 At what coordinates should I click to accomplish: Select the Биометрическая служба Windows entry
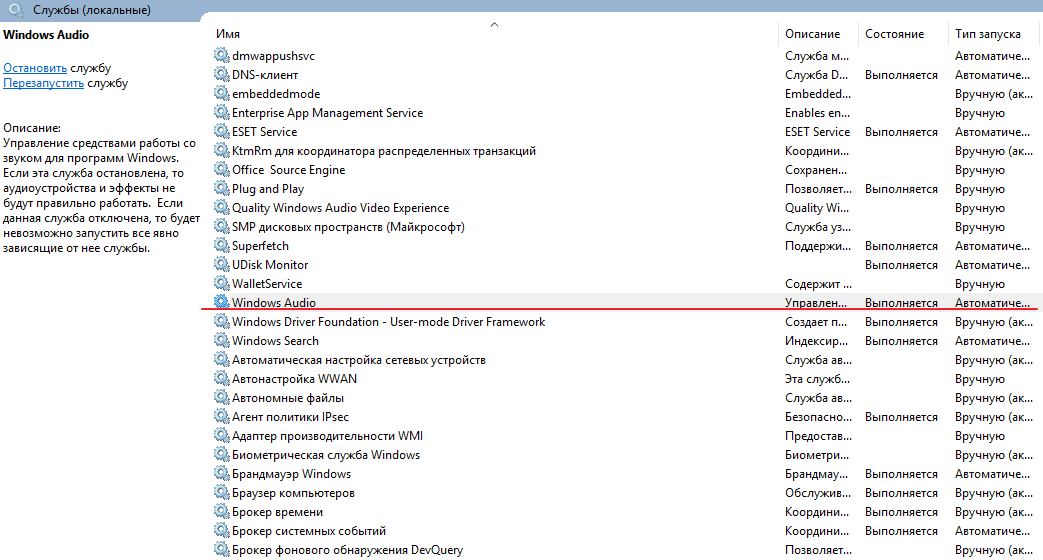point(325,455)
